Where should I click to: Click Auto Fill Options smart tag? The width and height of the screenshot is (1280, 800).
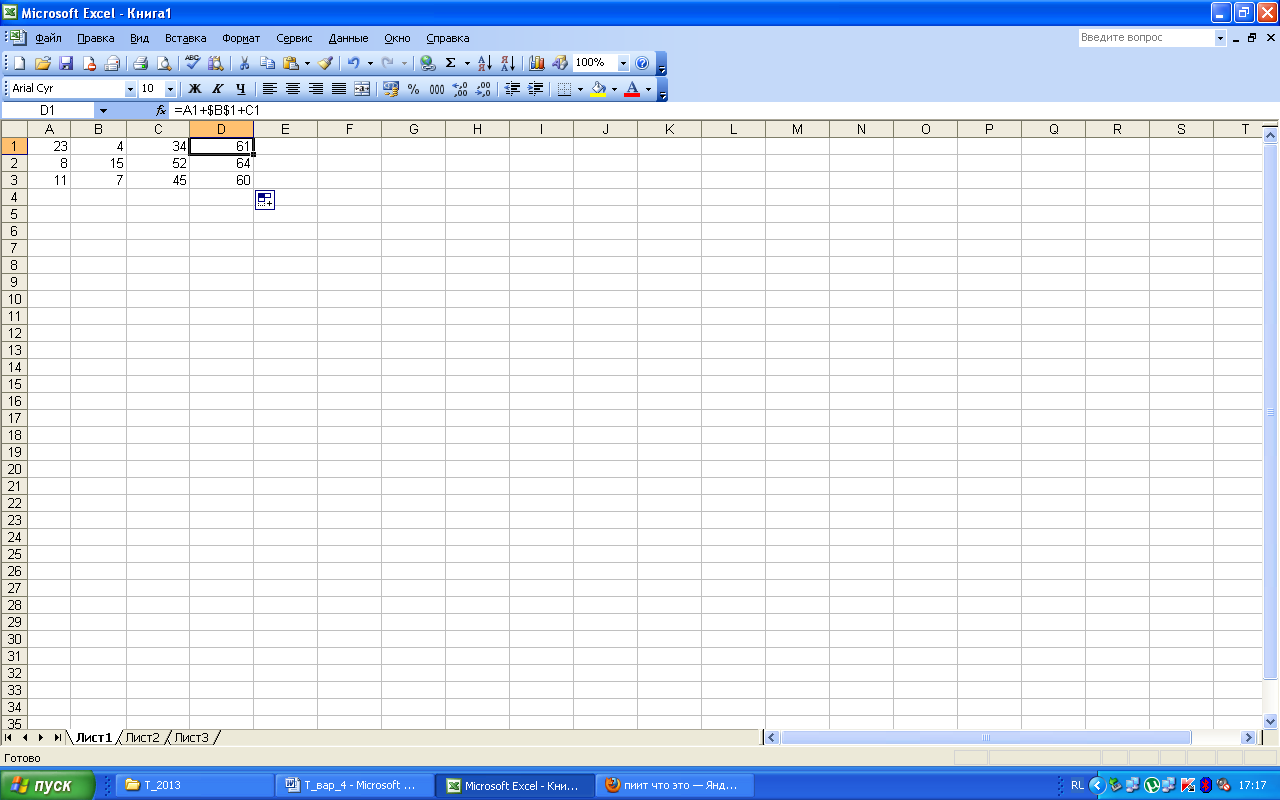coord(265,200)
